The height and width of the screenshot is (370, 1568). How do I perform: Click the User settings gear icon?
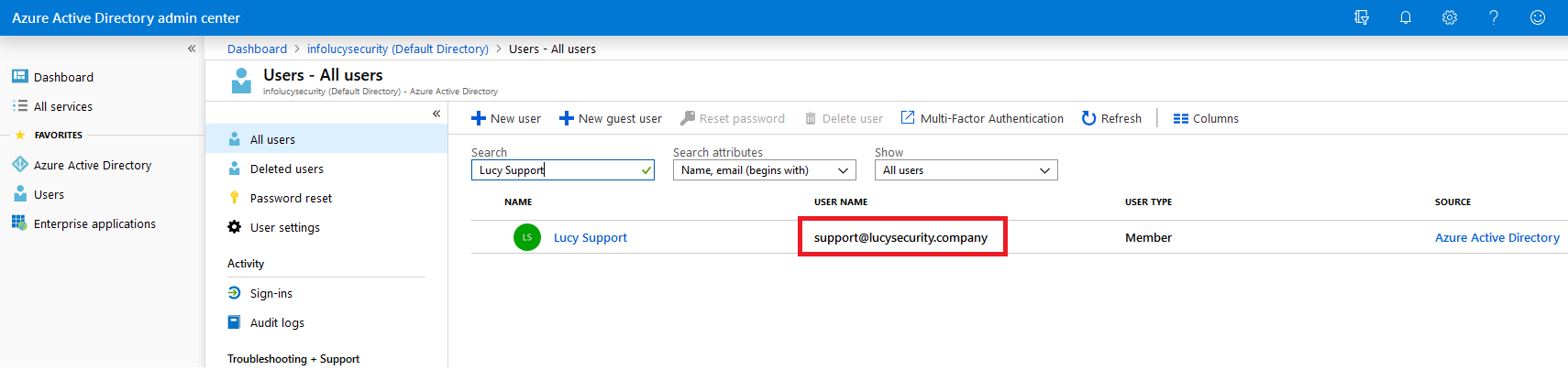[x=234, y=227]
